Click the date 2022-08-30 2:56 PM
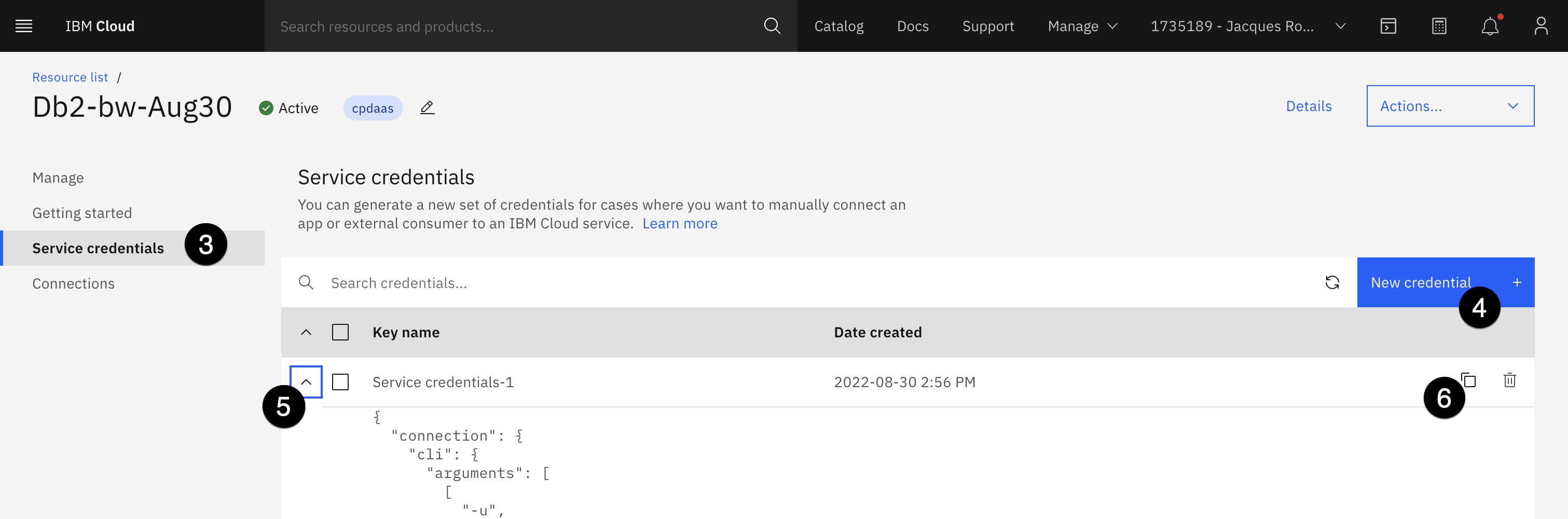1568x519 pixels. tap(904, 382)
